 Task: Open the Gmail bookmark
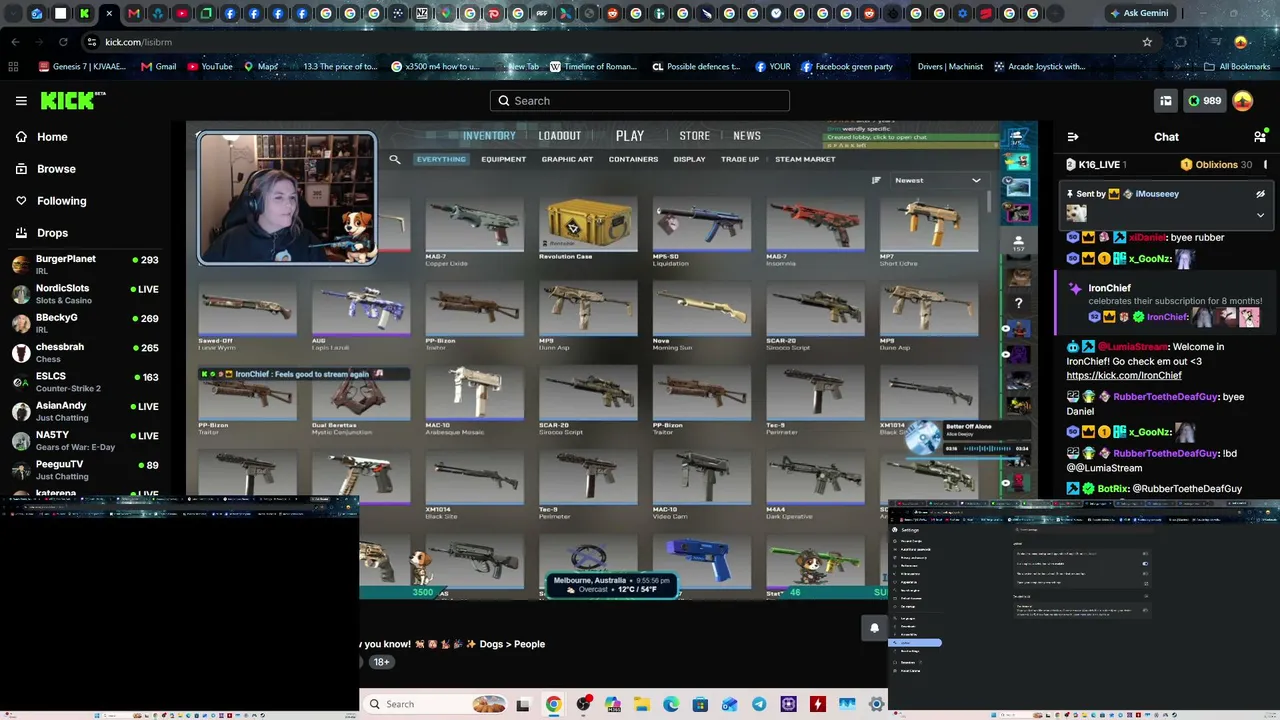tap(159, 67)
